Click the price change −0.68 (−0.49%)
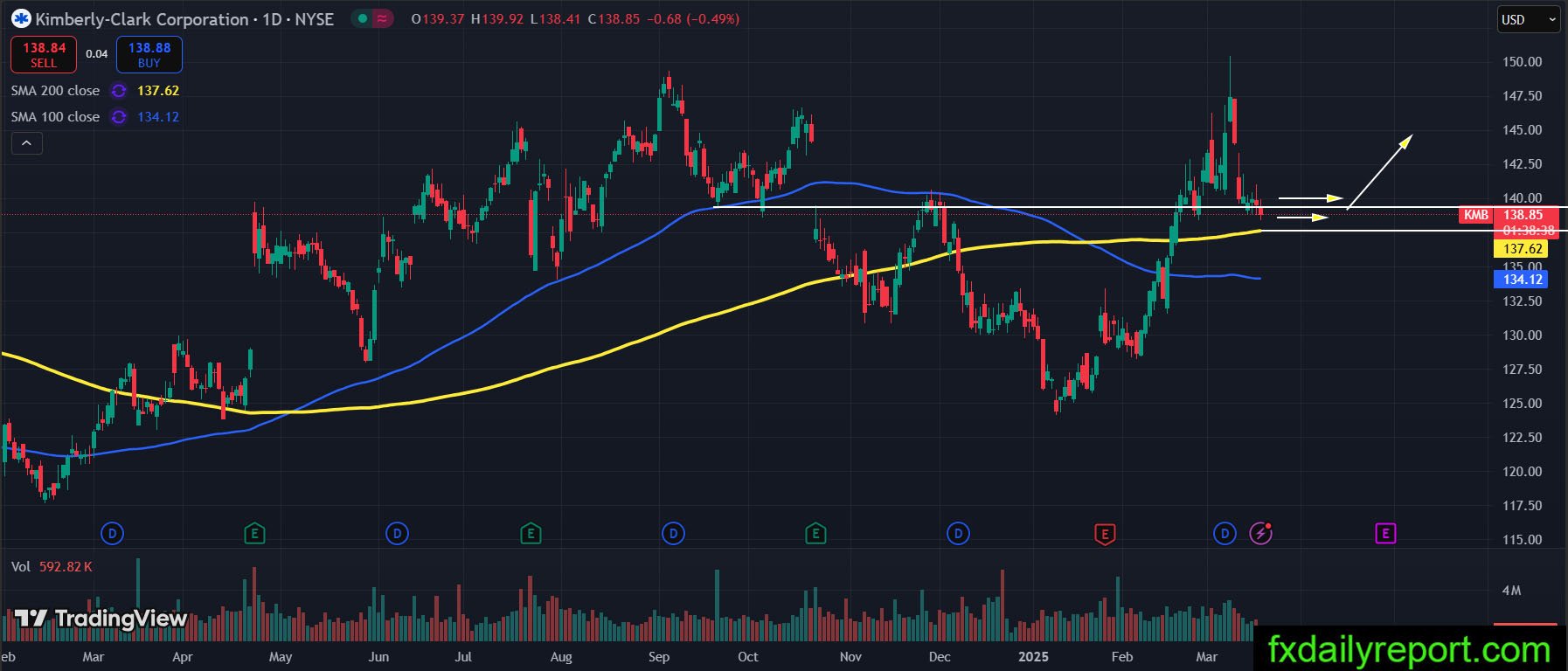Image resolution: width=1568 pixels, height=671 pixels. (693, 19)
